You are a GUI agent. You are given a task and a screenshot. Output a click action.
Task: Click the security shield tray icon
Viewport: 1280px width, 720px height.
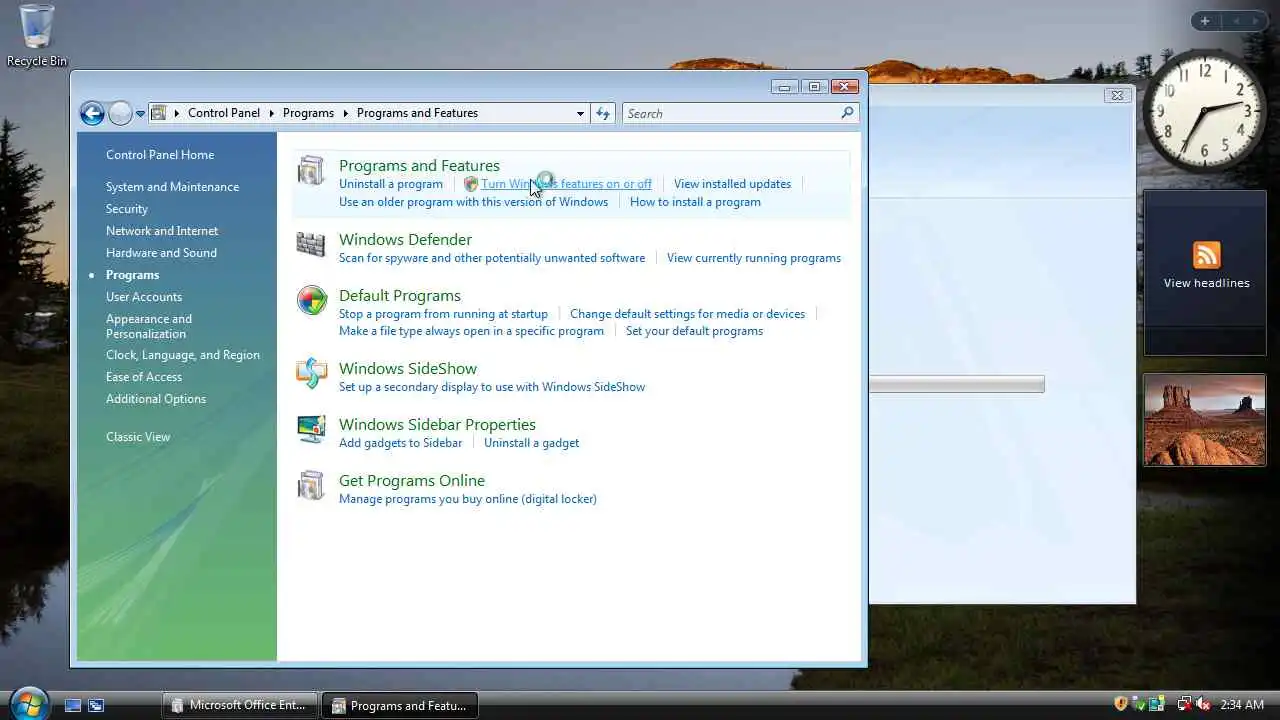[x=1121, y=704]
